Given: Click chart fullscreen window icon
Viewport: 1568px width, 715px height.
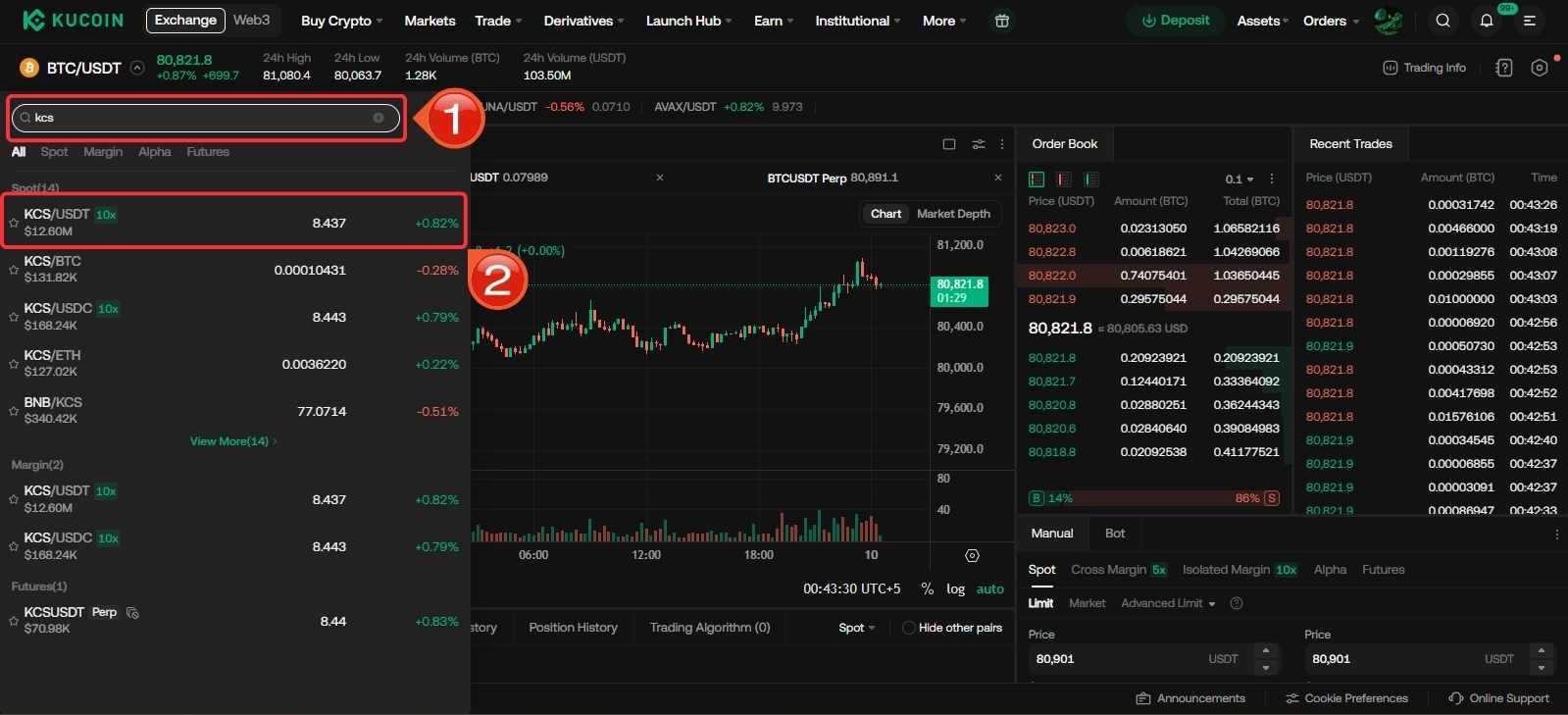Looking at the screenshot, I should (949, 144).
